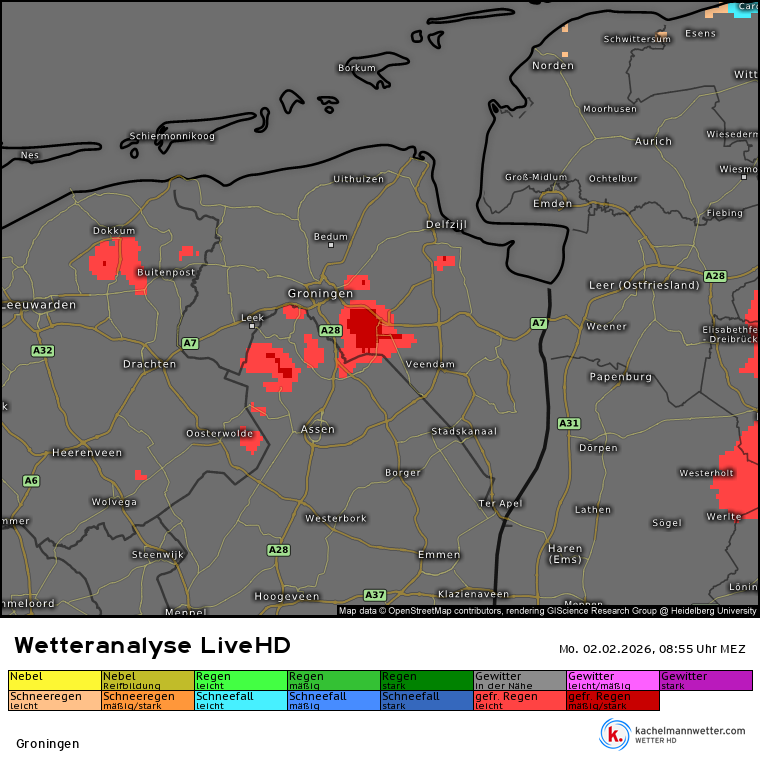Screen dimensions: 760x760
Task: Click the kachelmannwetter.com text
Action: click(690, 731)
